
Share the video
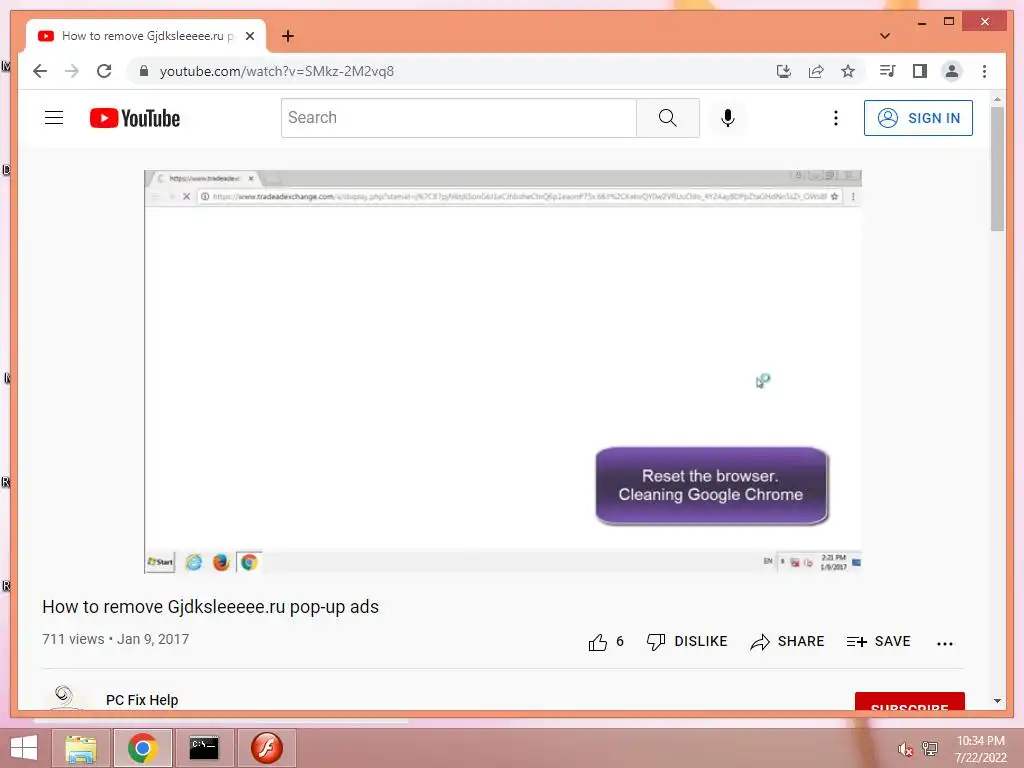[787, 641]
